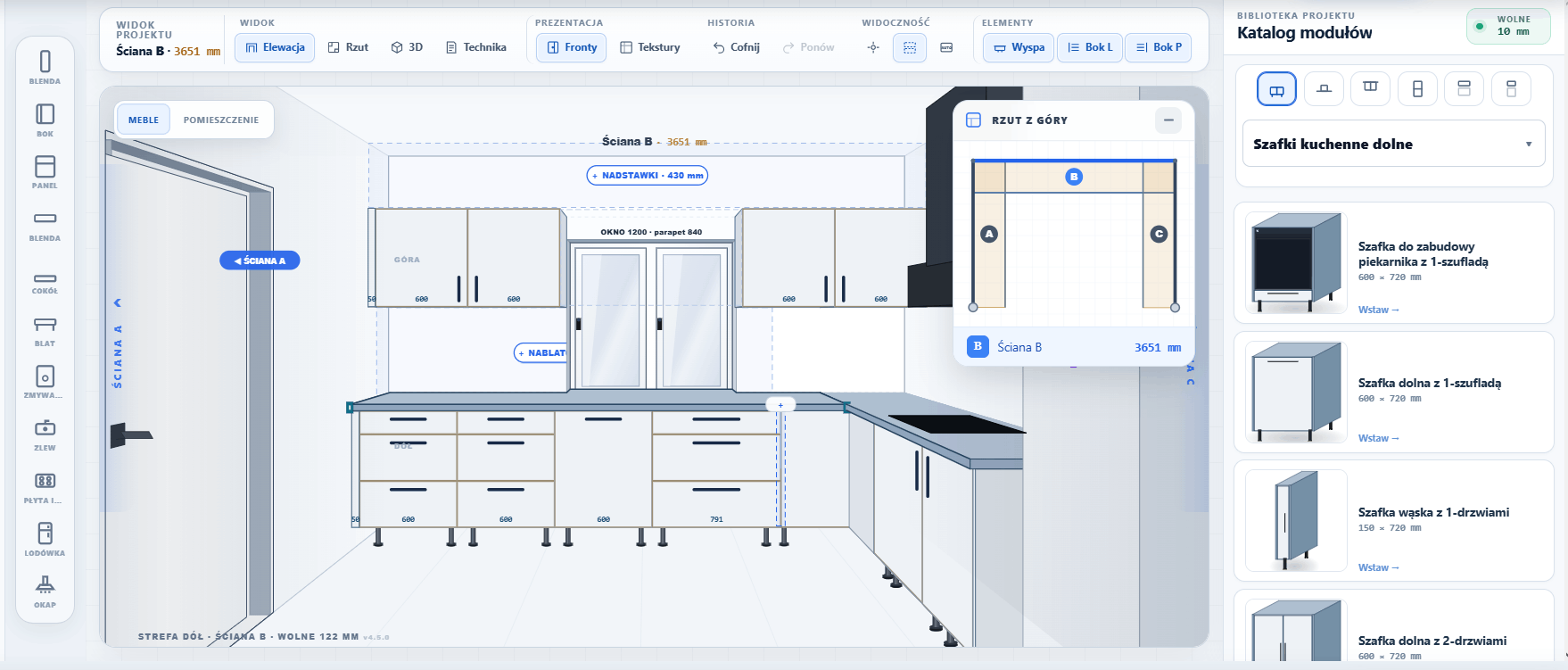Screen dimensions: 1568x670
Task: Select the narrow stacked blocks category icon
Action: (1511, 89)
